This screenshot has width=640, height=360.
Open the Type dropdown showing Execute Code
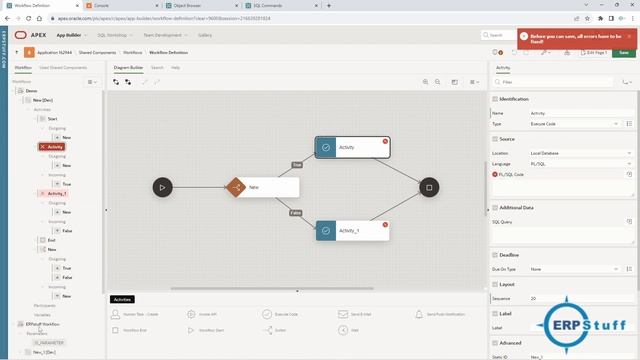[x=575, y=124]
